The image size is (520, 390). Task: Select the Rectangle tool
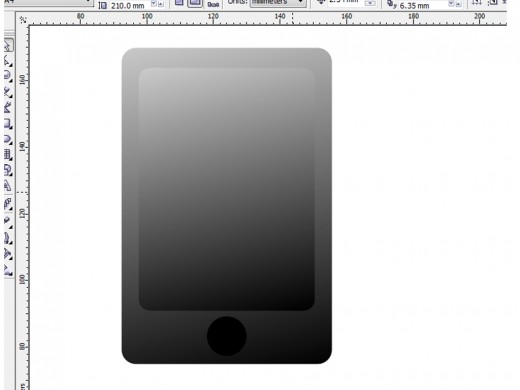point(8,123)
